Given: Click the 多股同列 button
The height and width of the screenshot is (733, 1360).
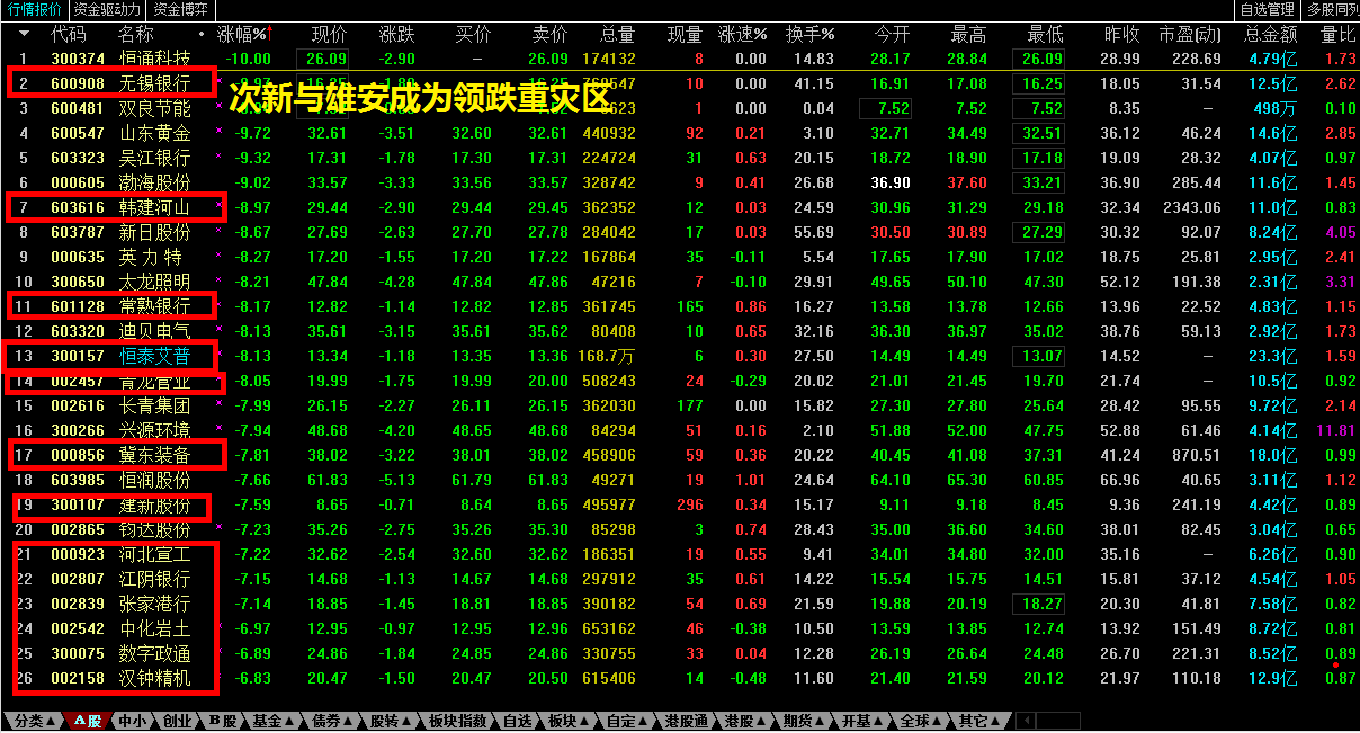Looking at the screenshot, I should (1332, 10).
